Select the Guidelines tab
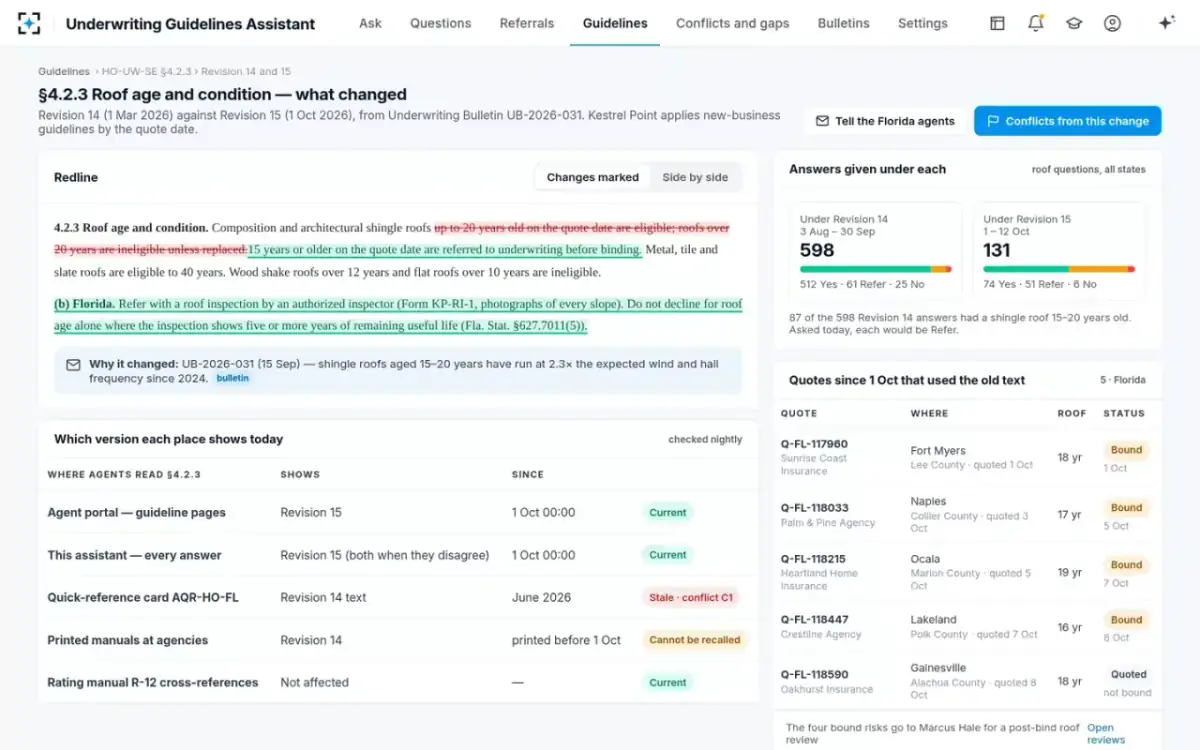 point(615,23)
